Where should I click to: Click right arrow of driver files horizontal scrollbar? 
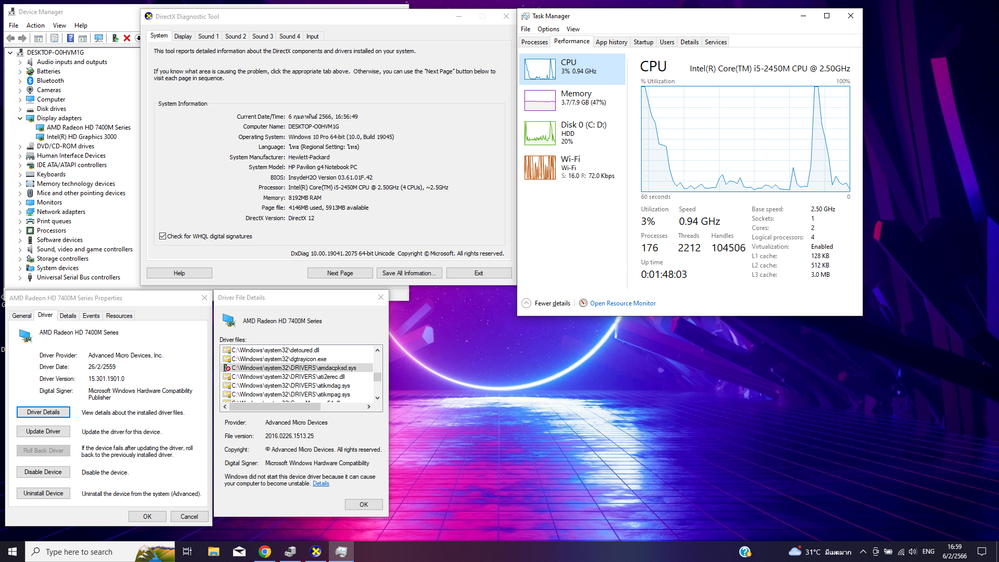click(x=368, y=407)
